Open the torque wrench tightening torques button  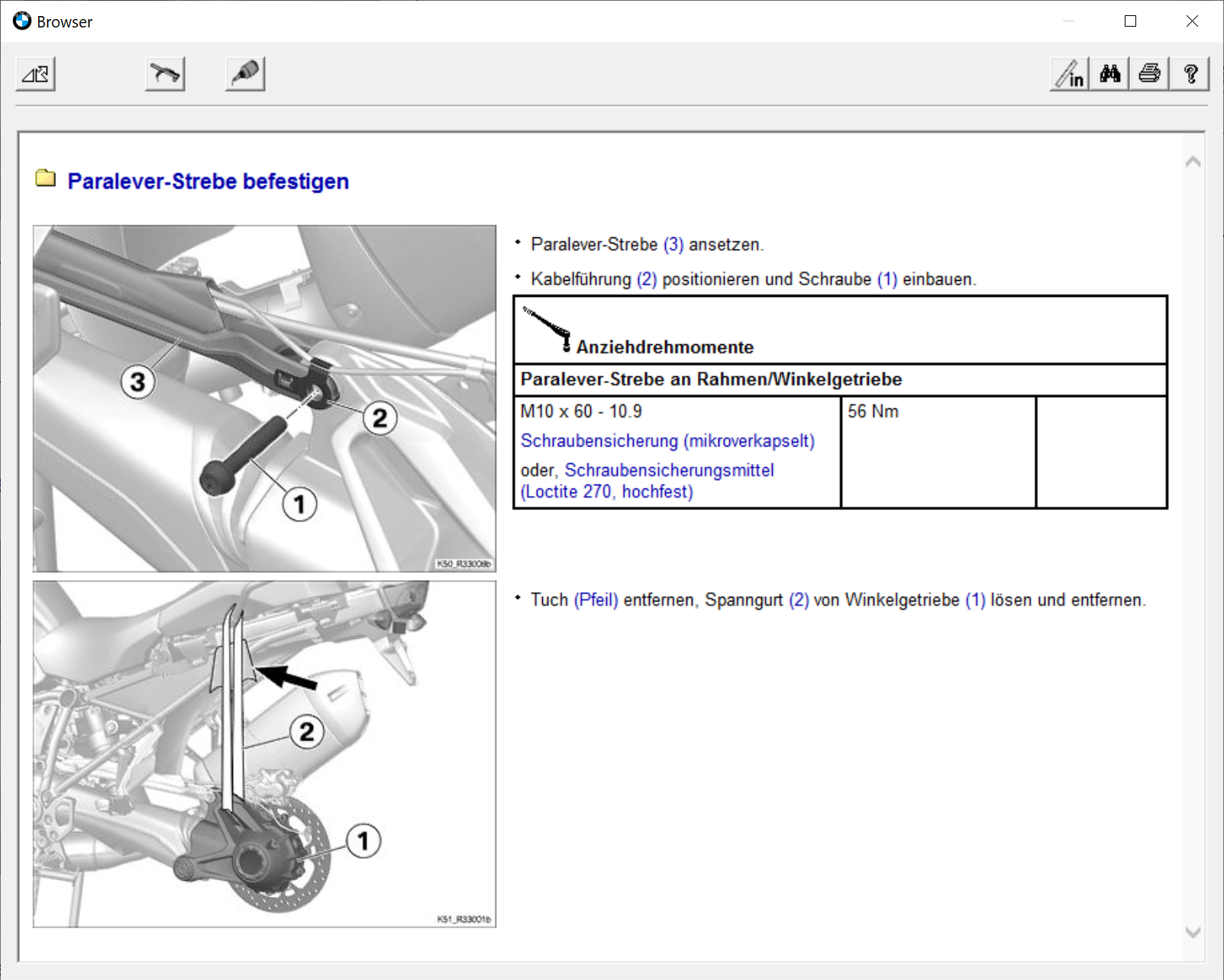[165, 74]
